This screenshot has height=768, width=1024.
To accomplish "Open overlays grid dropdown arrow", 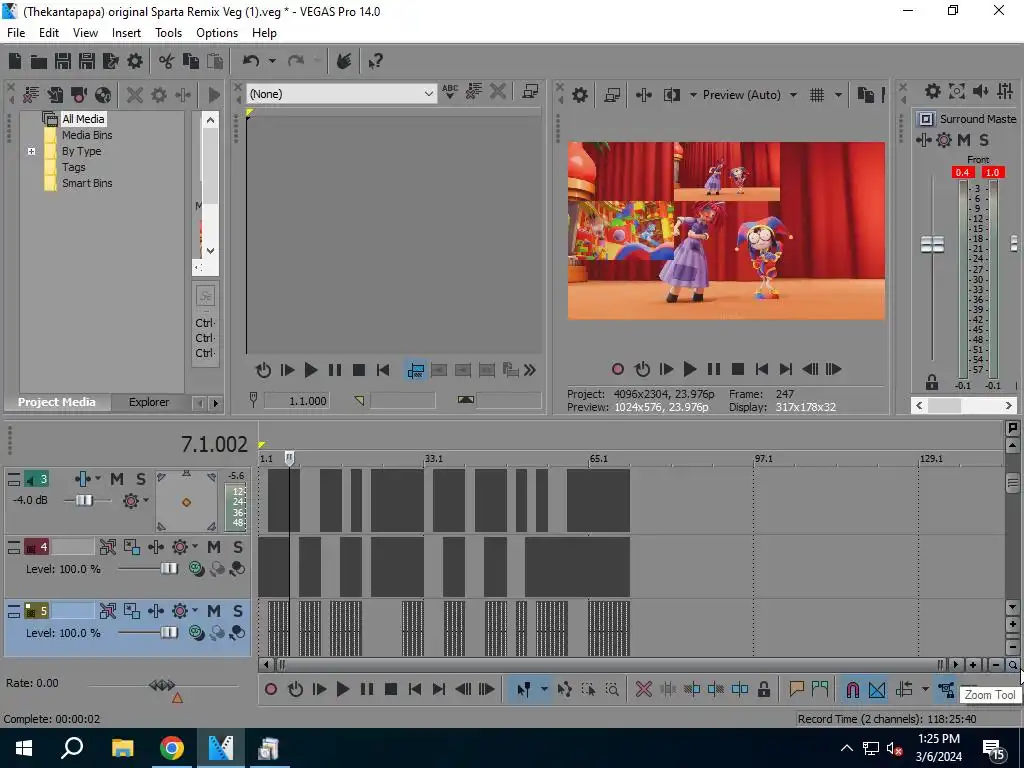I will 838,95.
